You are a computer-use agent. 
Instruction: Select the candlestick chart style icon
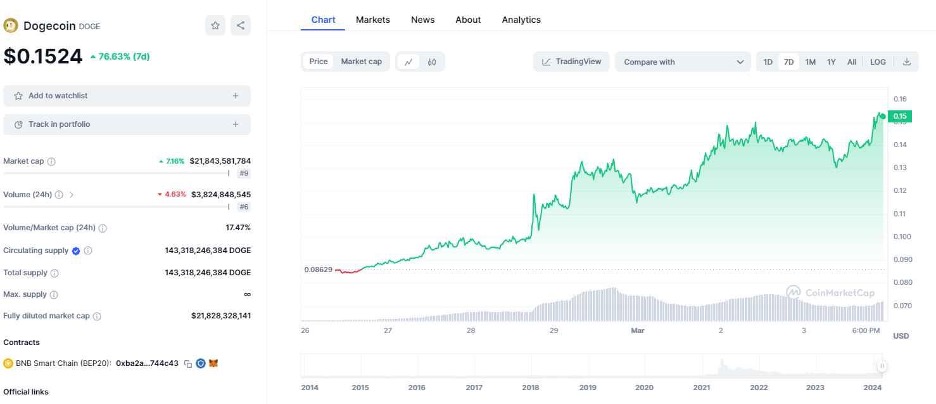click(432, 62)
